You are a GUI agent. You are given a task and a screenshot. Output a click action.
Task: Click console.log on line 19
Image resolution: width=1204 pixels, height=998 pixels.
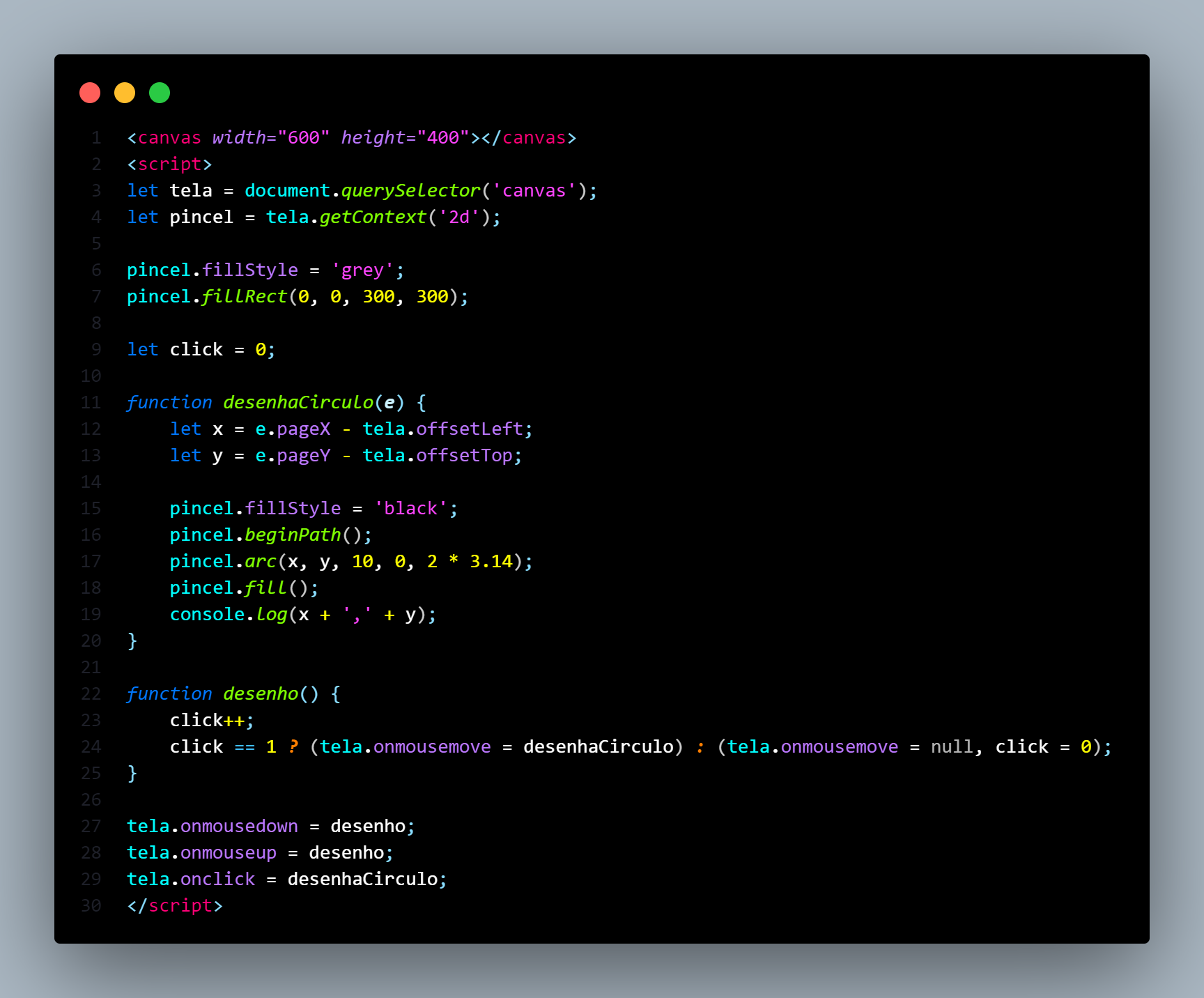coord(229,615)
